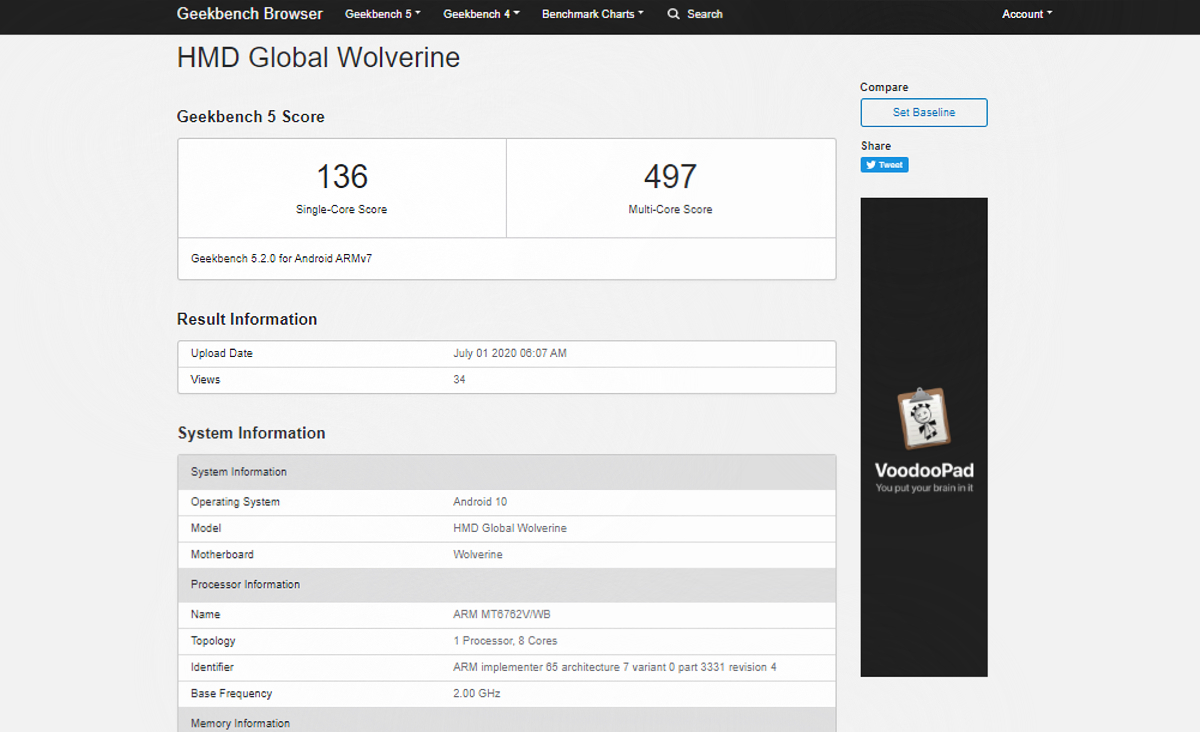The image size is (1200, 732).
Task: Click the 2.00 GHz base frequency value
Action: [x=476, y=694]
